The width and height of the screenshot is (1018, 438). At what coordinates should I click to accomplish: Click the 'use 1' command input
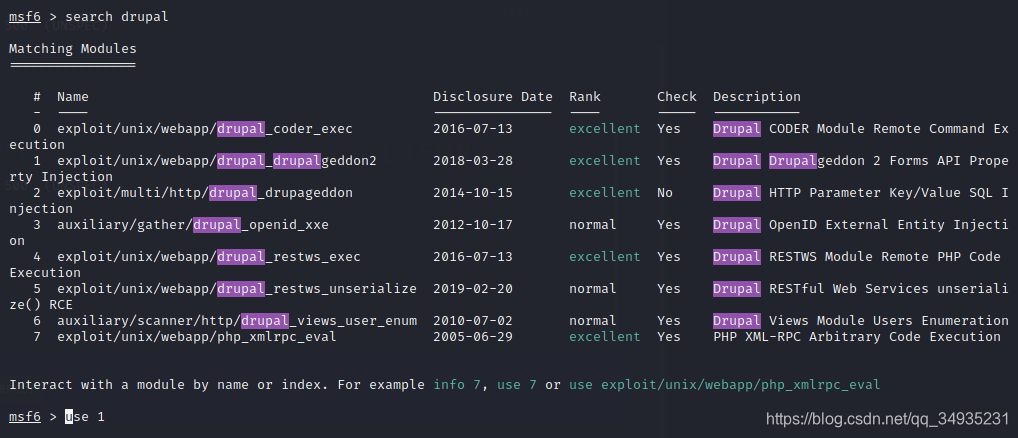coord(84,417)
